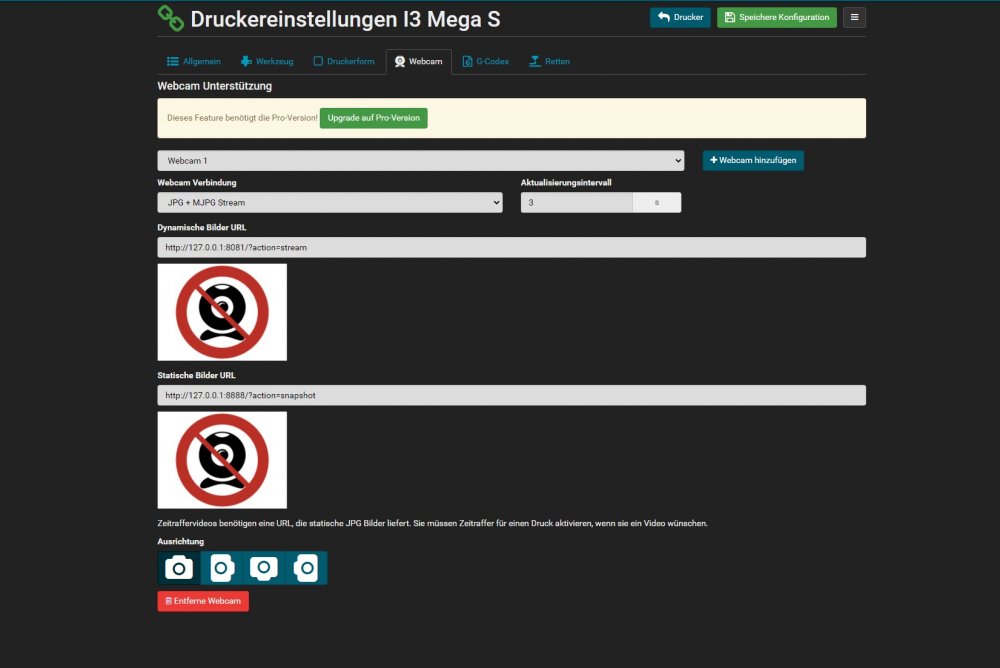The image size is (1000, 668).
Task: Click the 'Dieses Feature benötigt die Pro-Version' notice
Action: point(242,118)
